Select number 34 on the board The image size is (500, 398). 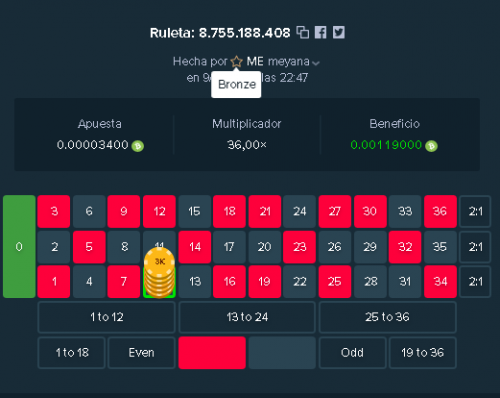(x=440, y=282)
